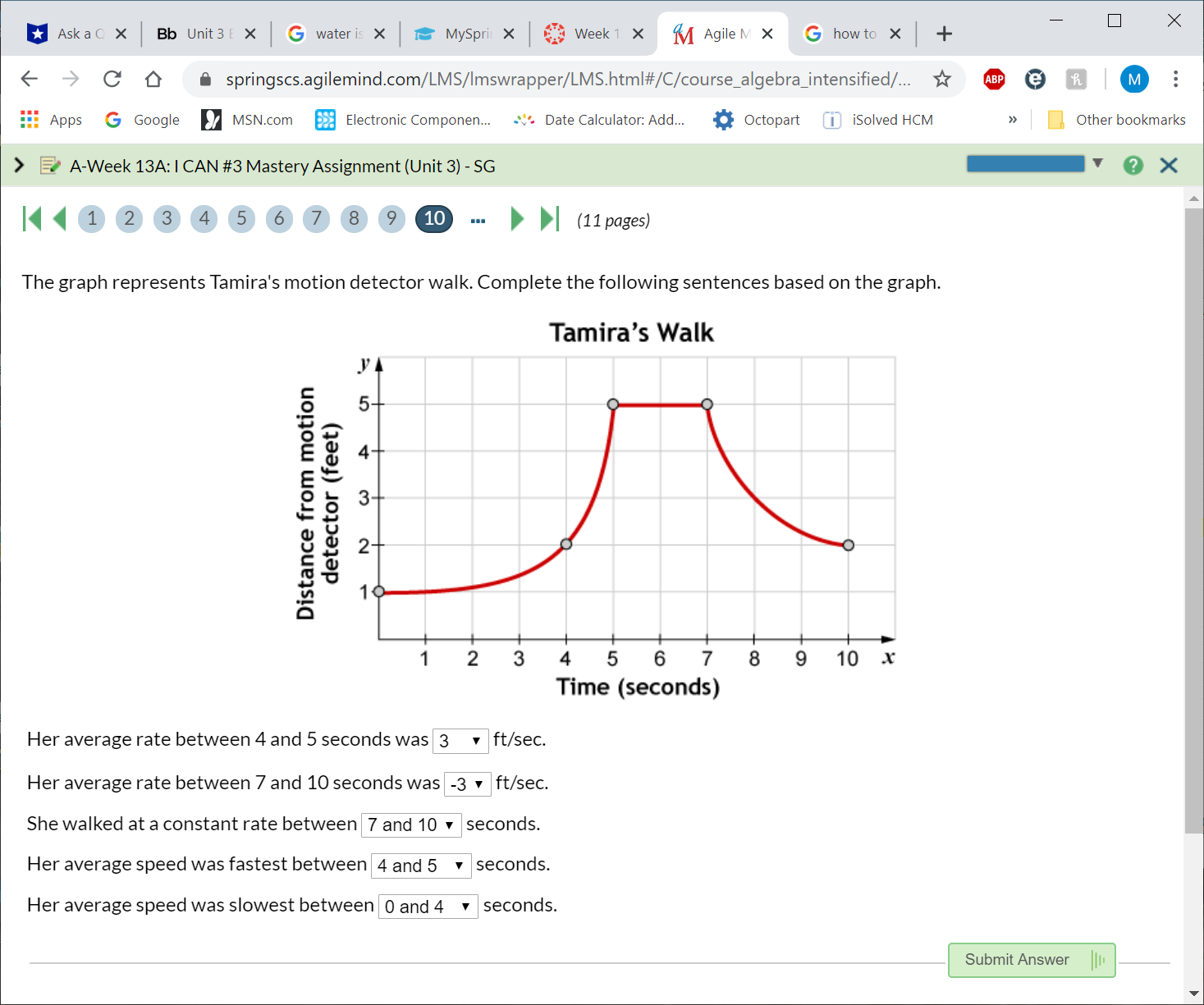This screenshot has width=1204, height=1005.
Task: Open the Apps bookmark shortcut
Action: pos(51,120)
